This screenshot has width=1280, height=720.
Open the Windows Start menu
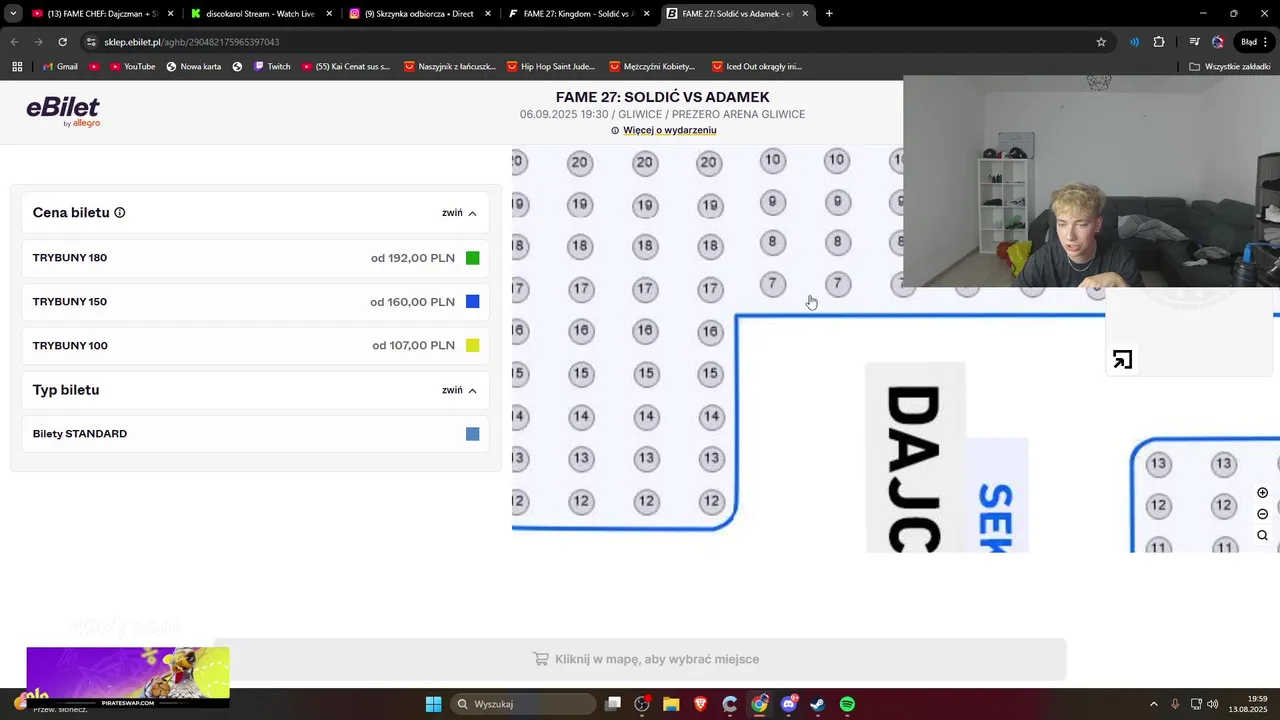pos(433,704)
